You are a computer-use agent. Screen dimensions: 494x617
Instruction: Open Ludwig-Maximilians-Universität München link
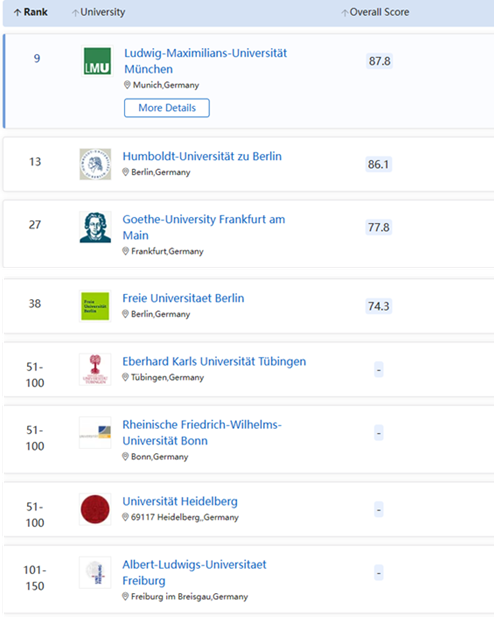tap(205, 61)
